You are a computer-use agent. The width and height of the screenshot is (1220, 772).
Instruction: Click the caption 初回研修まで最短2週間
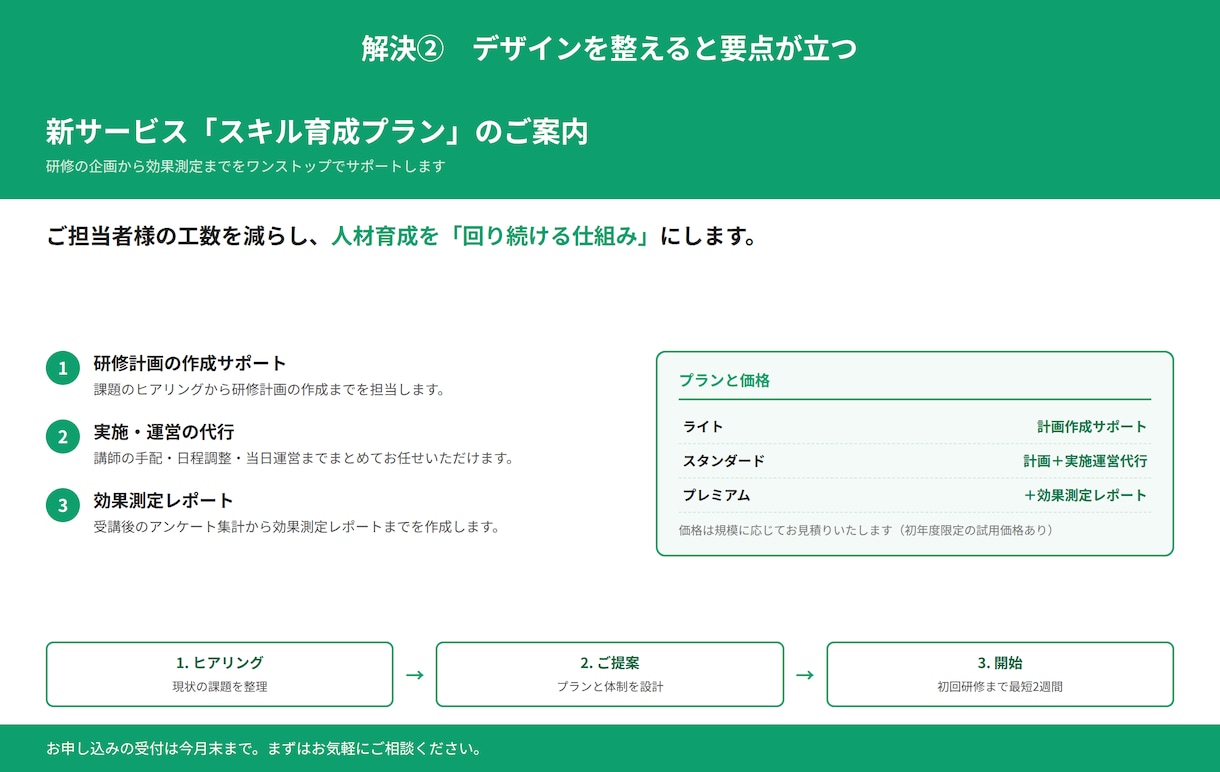[1000, 687]
